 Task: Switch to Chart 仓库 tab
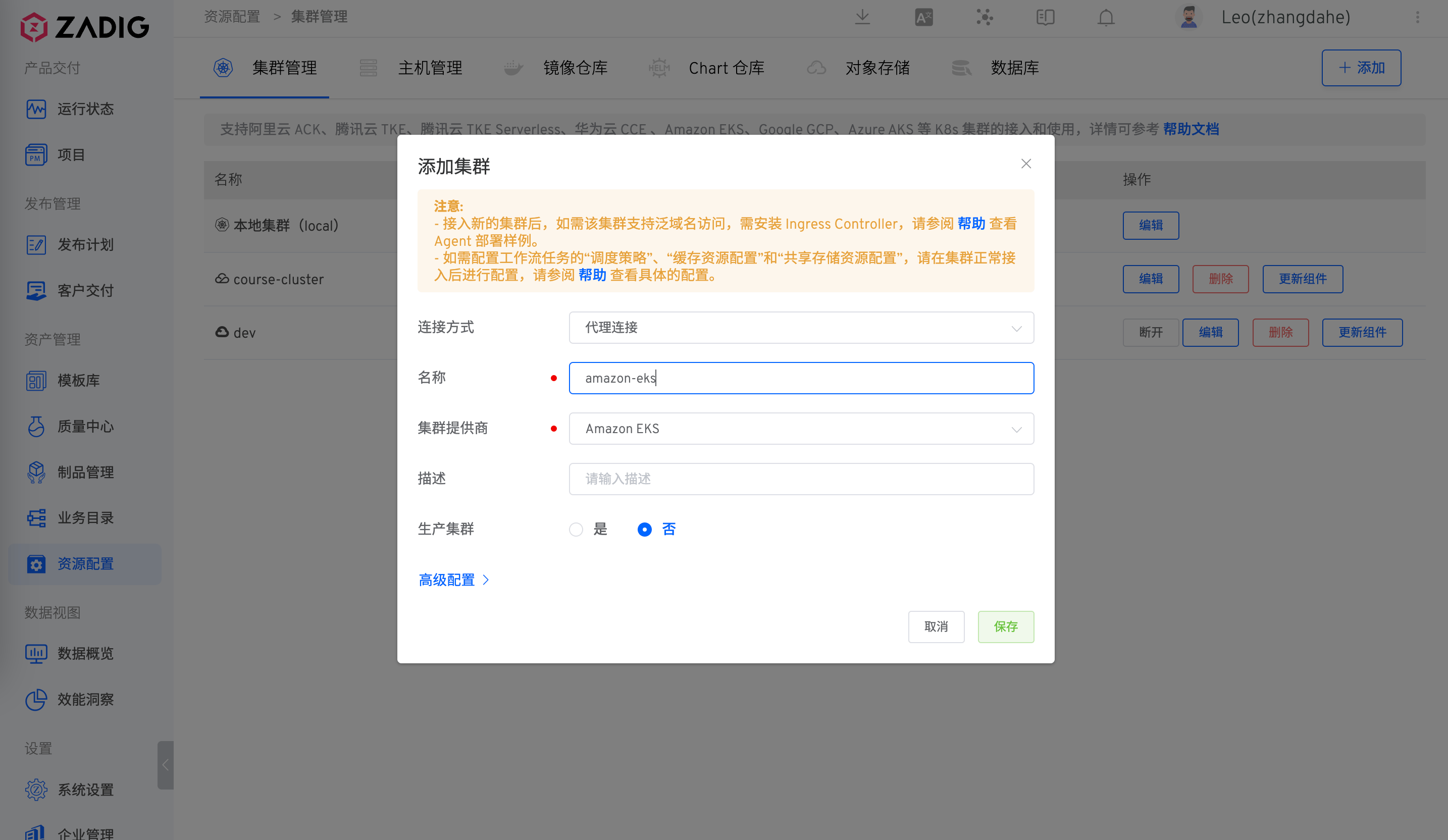pos(706,68)
